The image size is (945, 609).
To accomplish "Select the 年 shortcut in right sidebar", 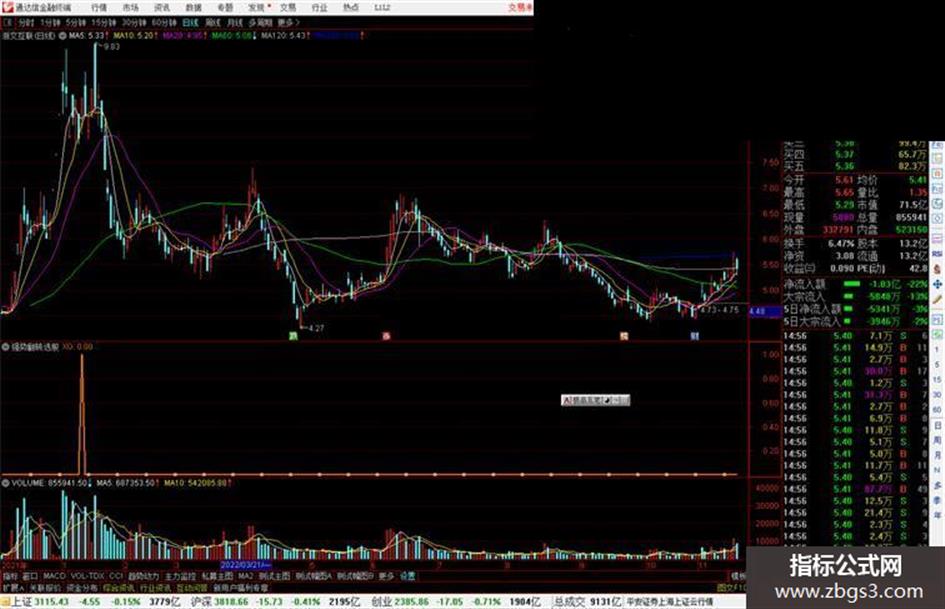I will tap(937, 516).
